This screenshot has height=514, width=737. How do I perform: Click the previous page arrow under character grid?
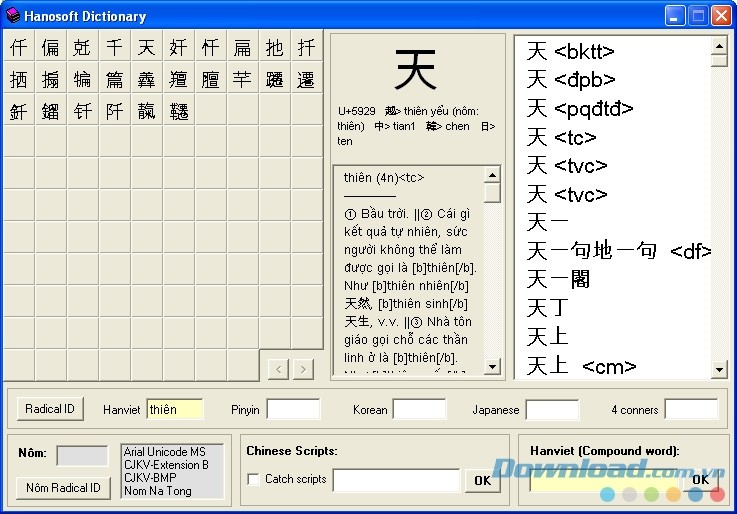tap(279, 369)
